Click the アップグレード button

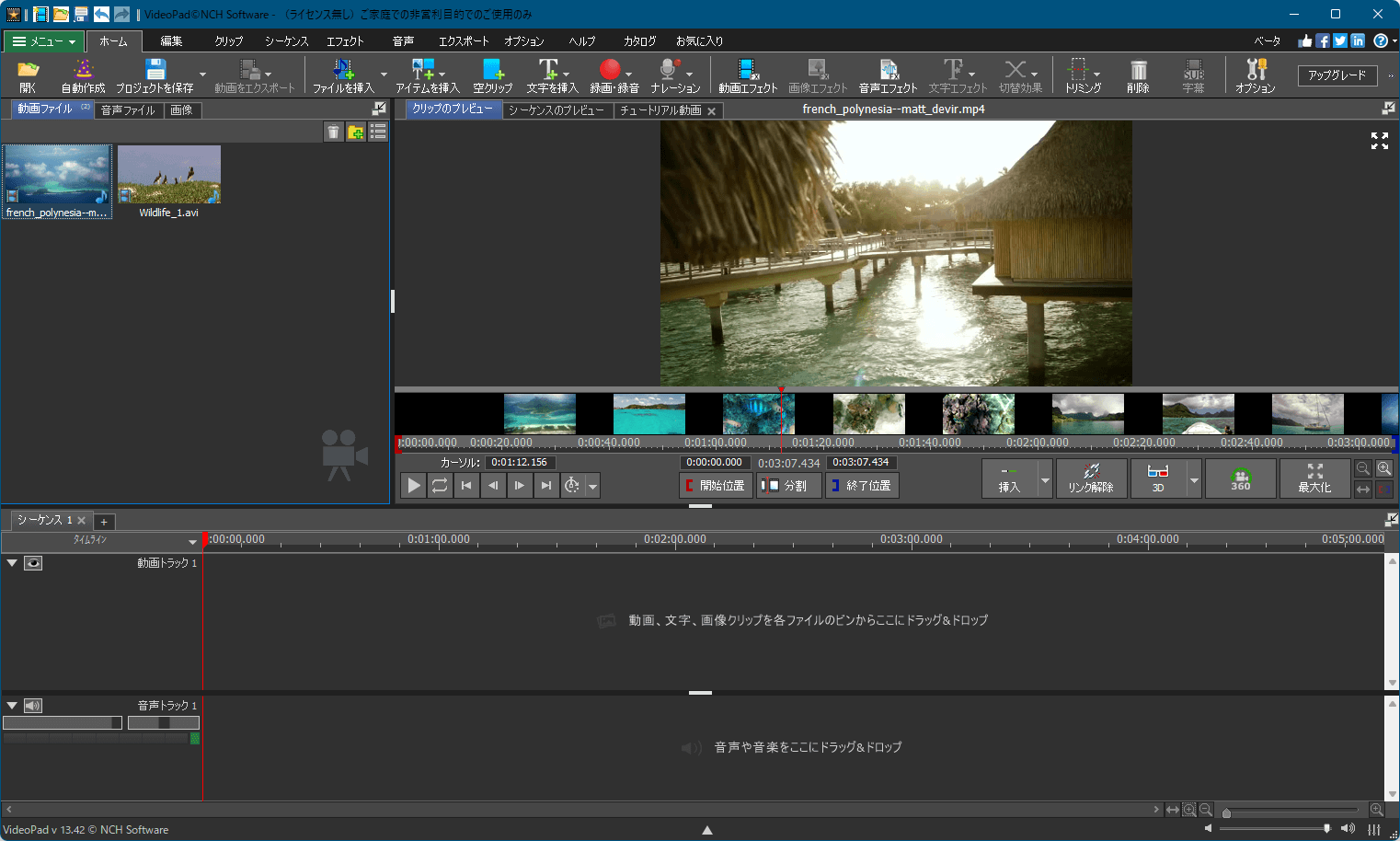click(1337, 75)
